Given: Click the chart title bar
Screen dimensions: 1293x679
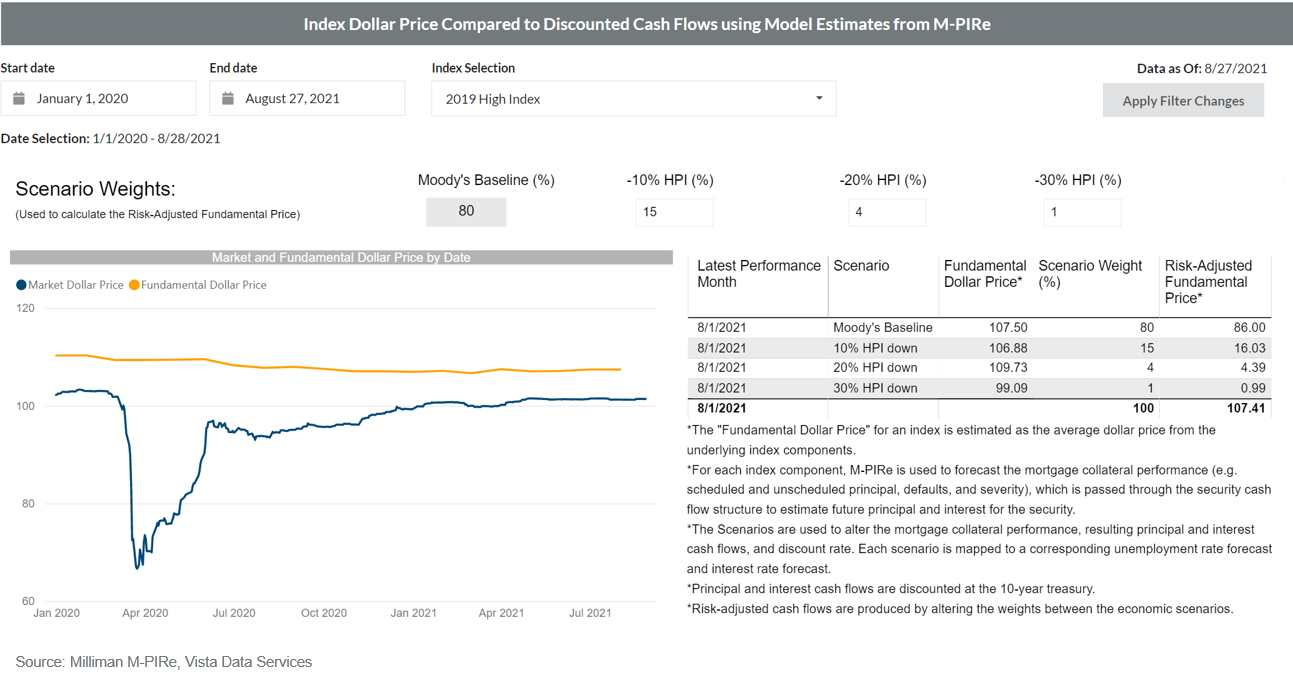Looking at the screenshot, I should click(x=341, y=257).
